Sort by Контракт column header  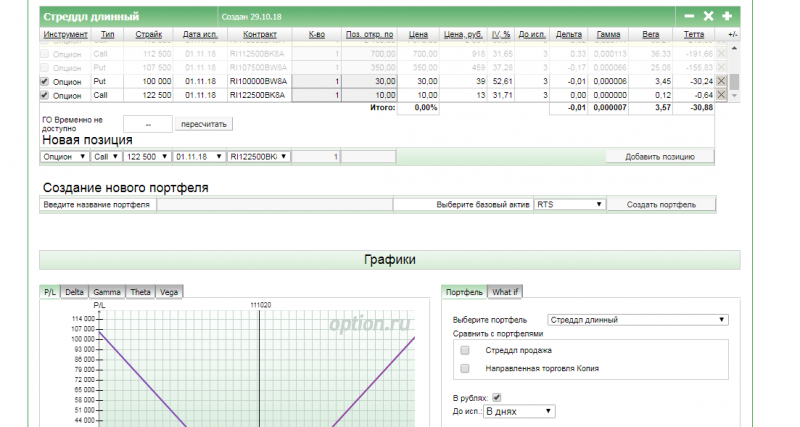coord(260,34)
